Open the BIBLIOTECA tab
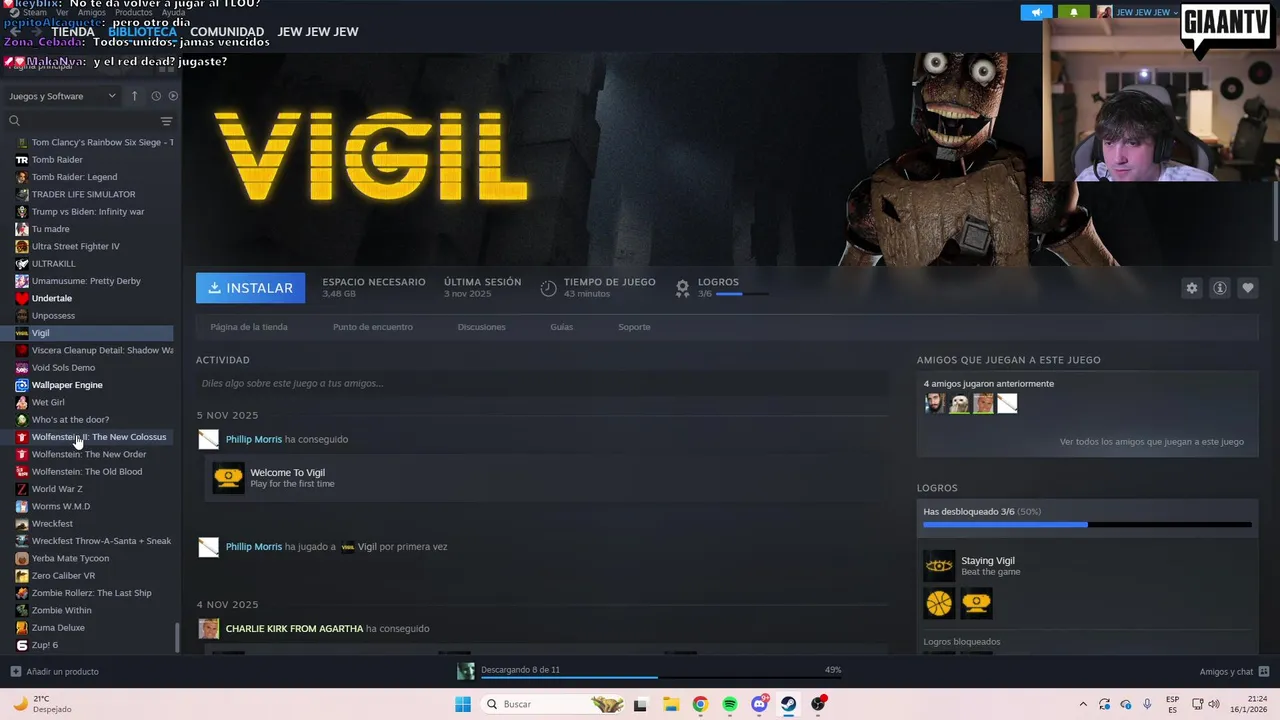 pyautogui.click(x=142, y=32)
